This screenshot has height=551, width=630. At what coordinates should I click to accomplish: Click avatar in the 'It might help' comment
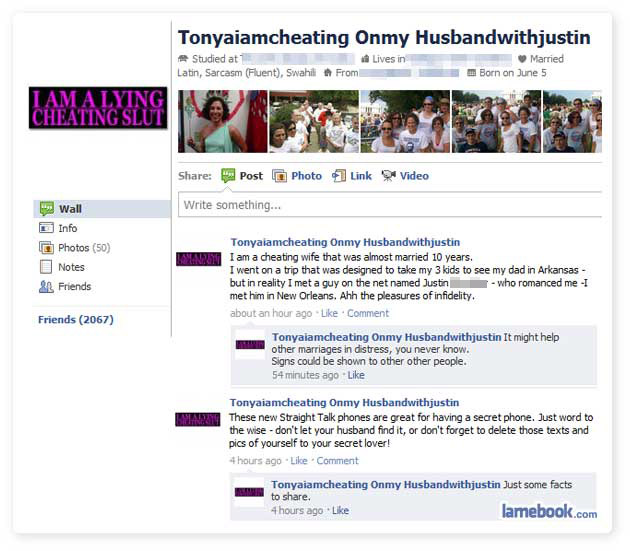pos(250,345)
